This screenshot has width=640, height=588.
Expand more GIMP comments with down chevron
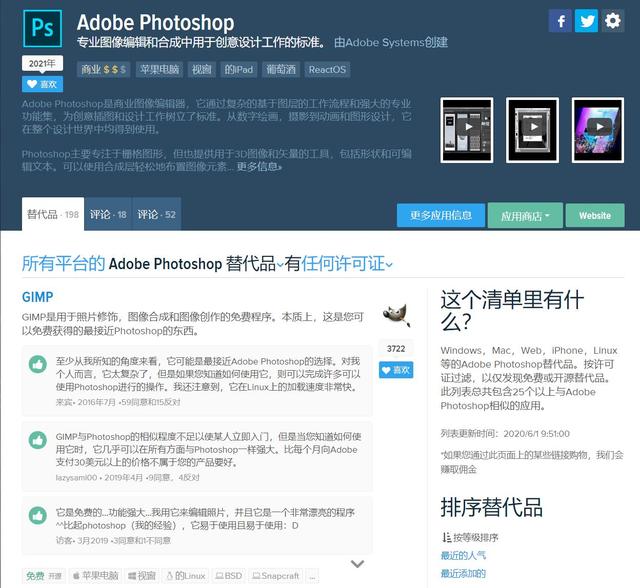tap(358, 564)
